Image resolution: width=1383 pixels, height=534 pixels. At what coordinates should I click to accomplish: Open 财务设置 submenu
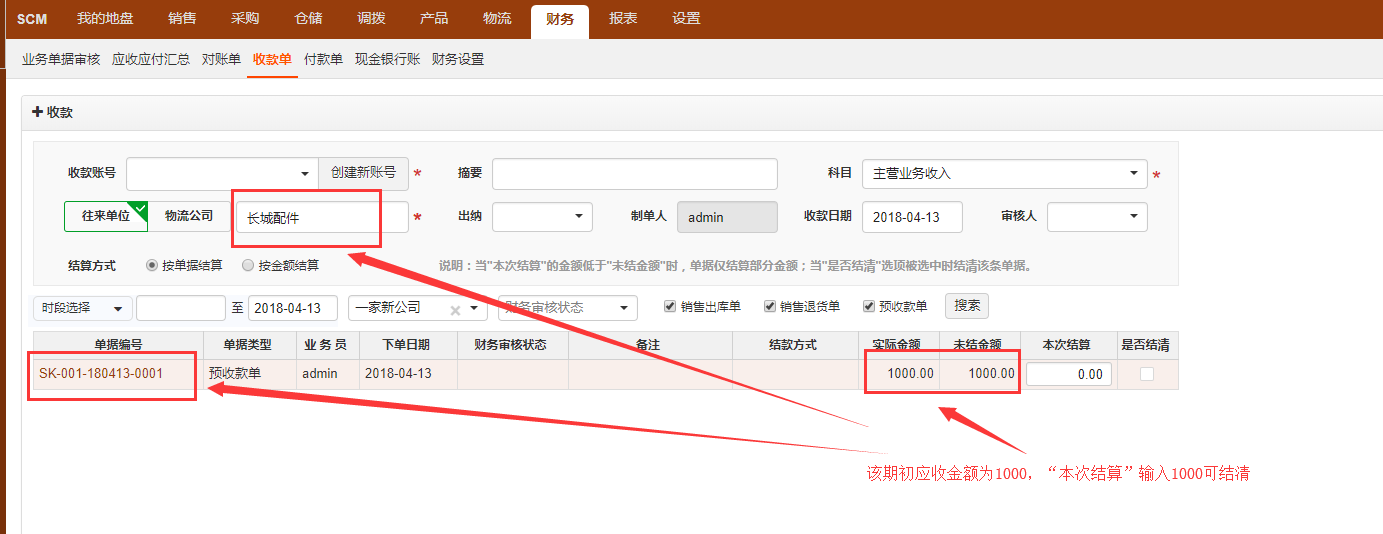point(458,59)
